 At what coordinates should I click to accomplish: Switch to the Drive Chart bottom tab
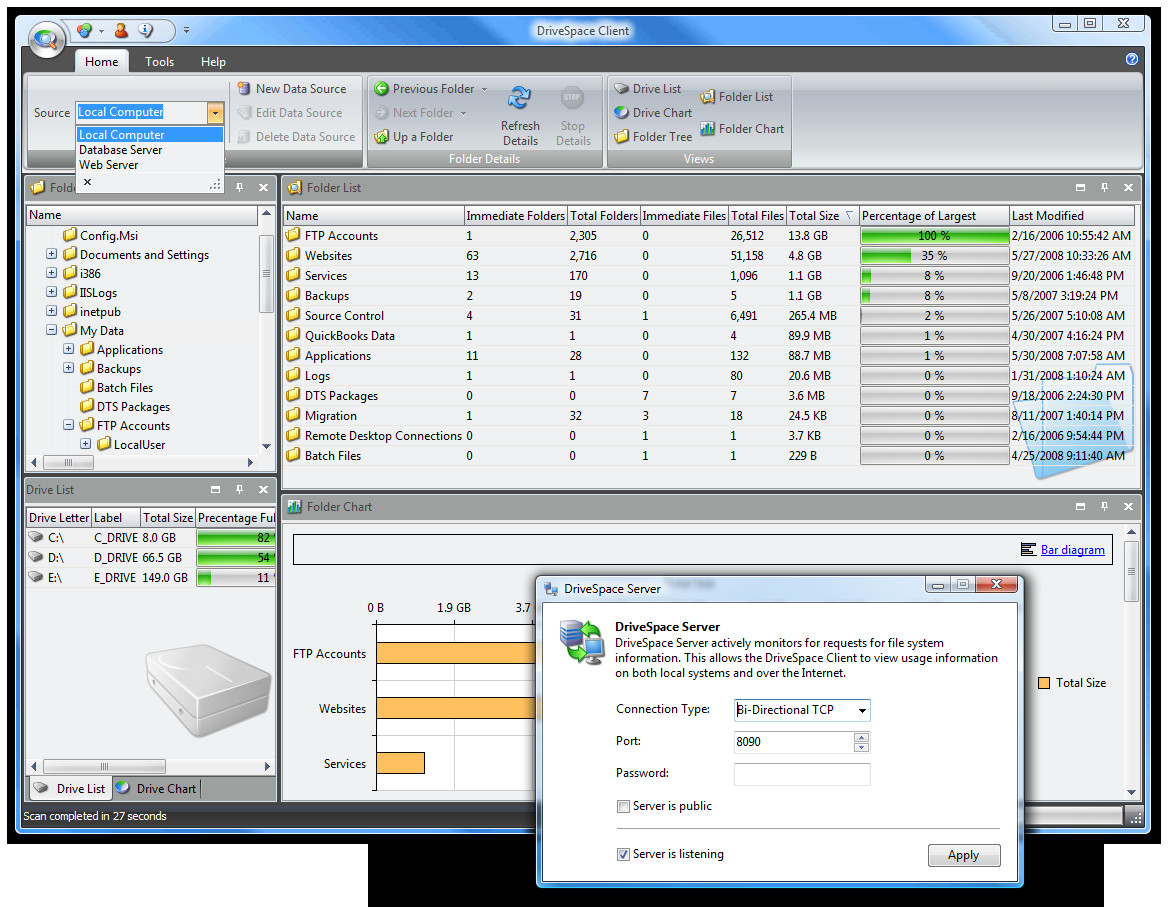tap(156, 788)
